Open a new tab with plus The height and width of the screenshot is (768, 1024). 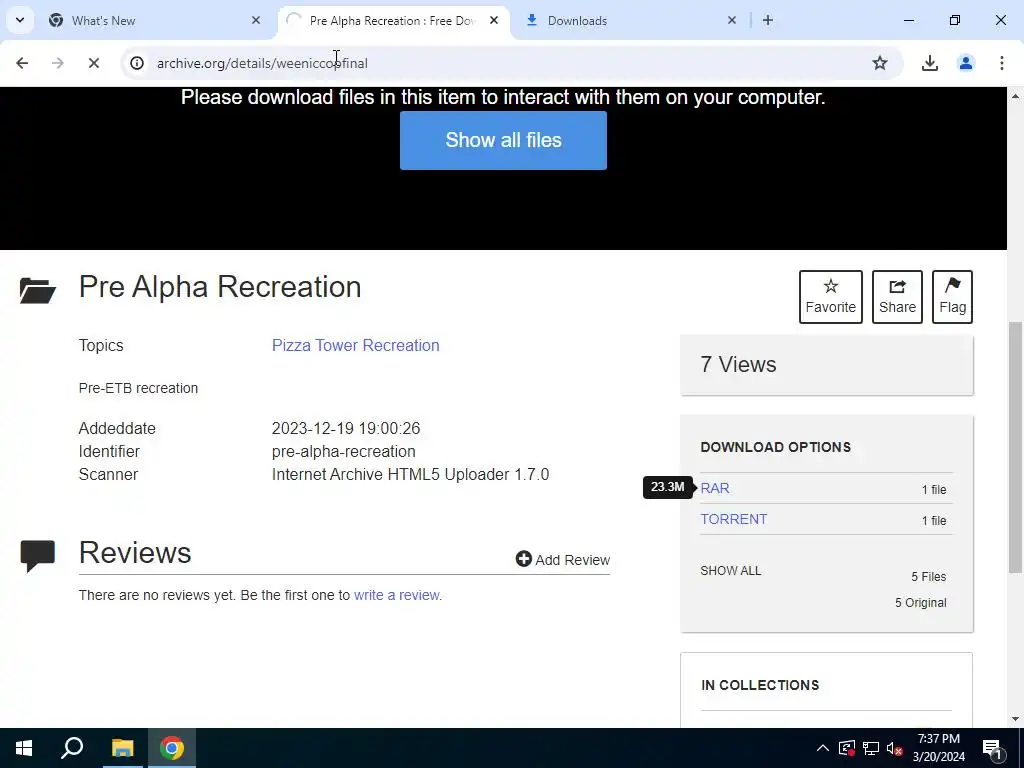pyautogui.click(x=768, y=20)
